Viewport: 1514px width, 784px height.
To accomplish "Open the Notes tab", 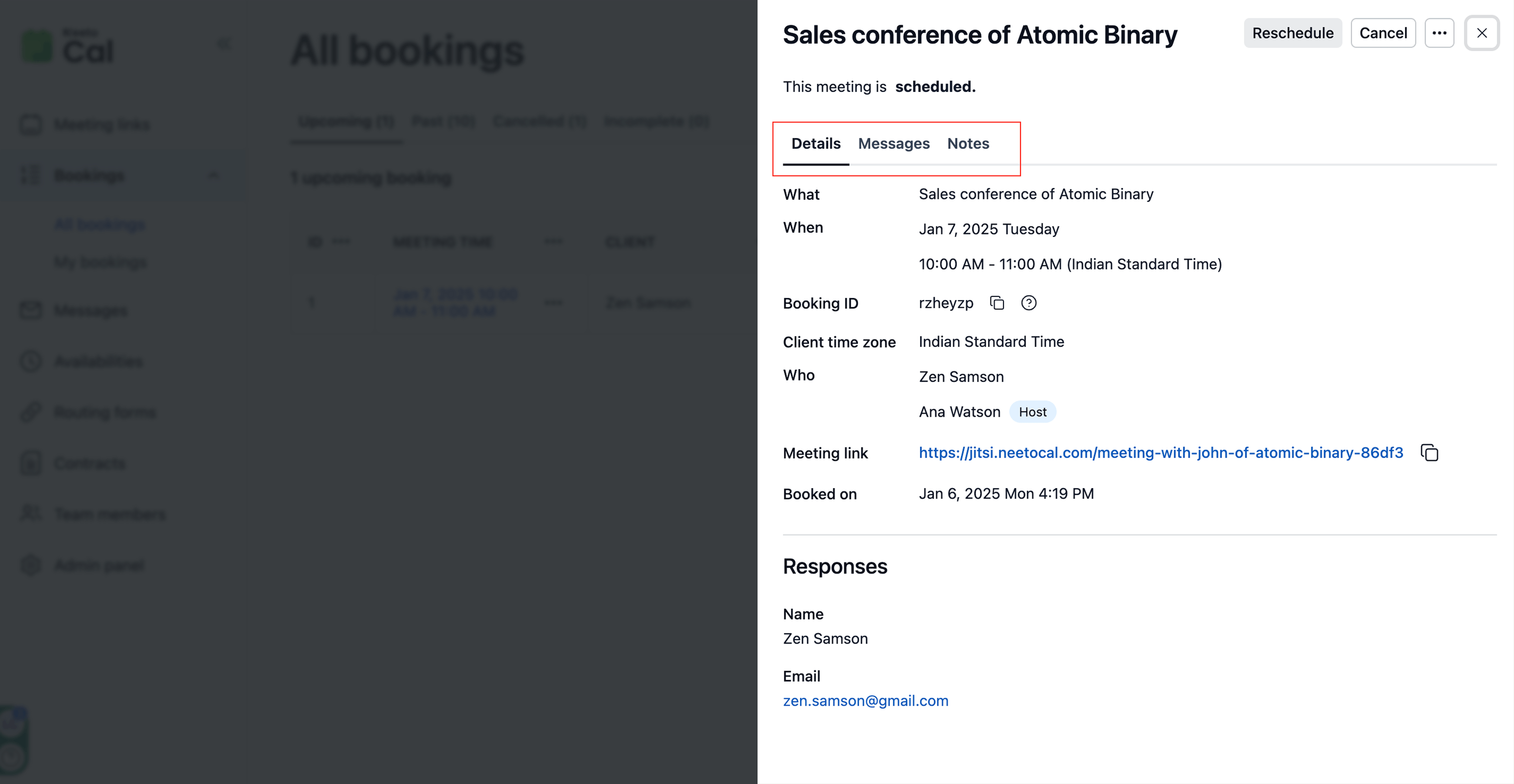I will 968,144.
